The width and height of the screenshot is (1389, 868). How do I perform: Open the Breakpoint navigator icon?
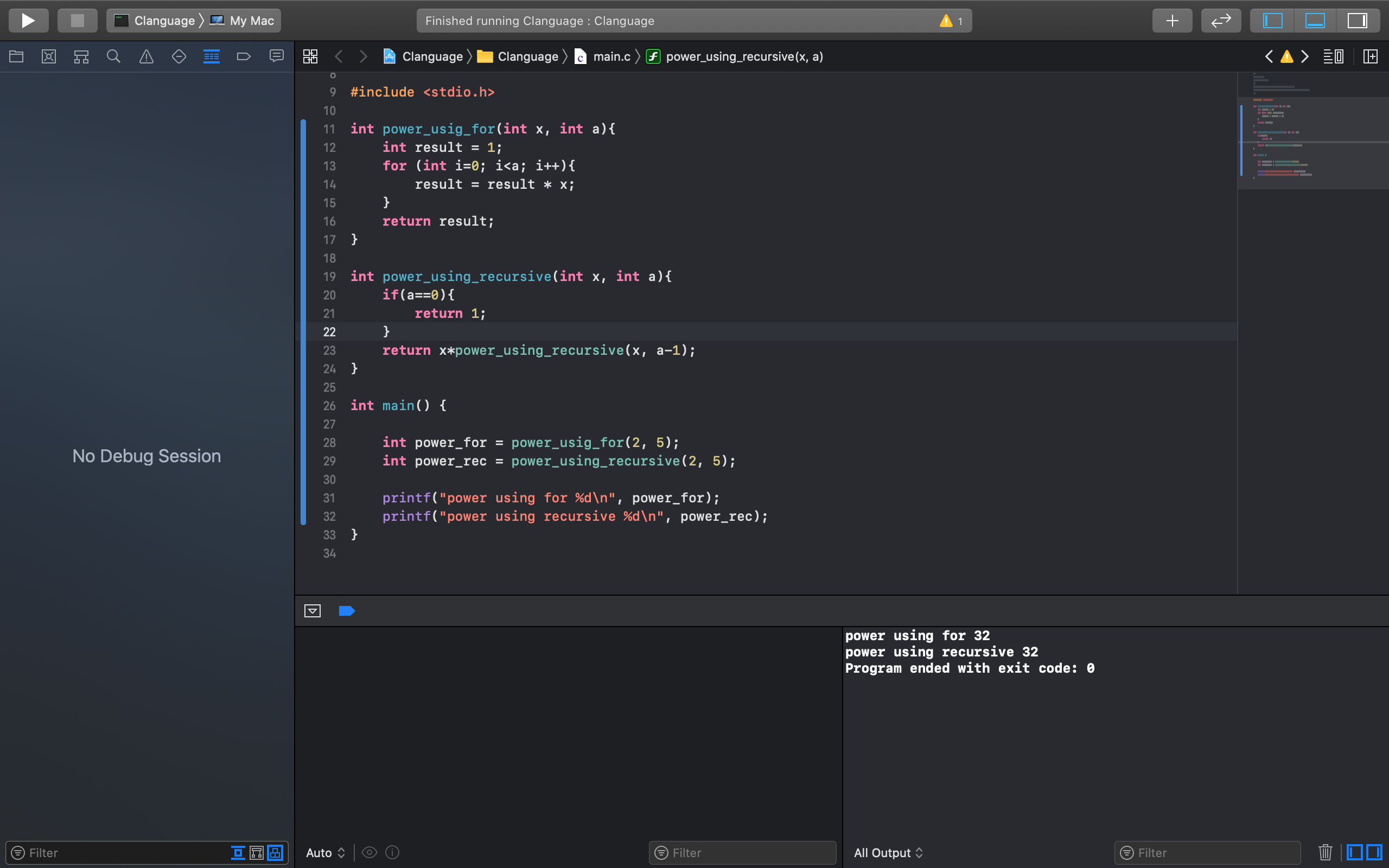(244, 56)
